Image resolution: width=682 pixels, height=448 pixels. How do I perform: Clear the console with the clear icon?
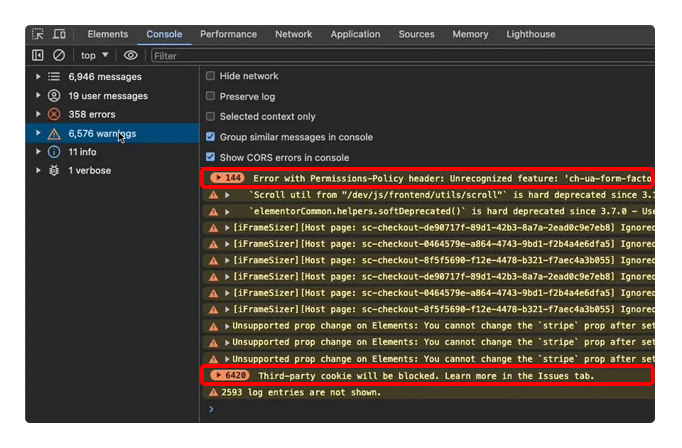point(59,56)
